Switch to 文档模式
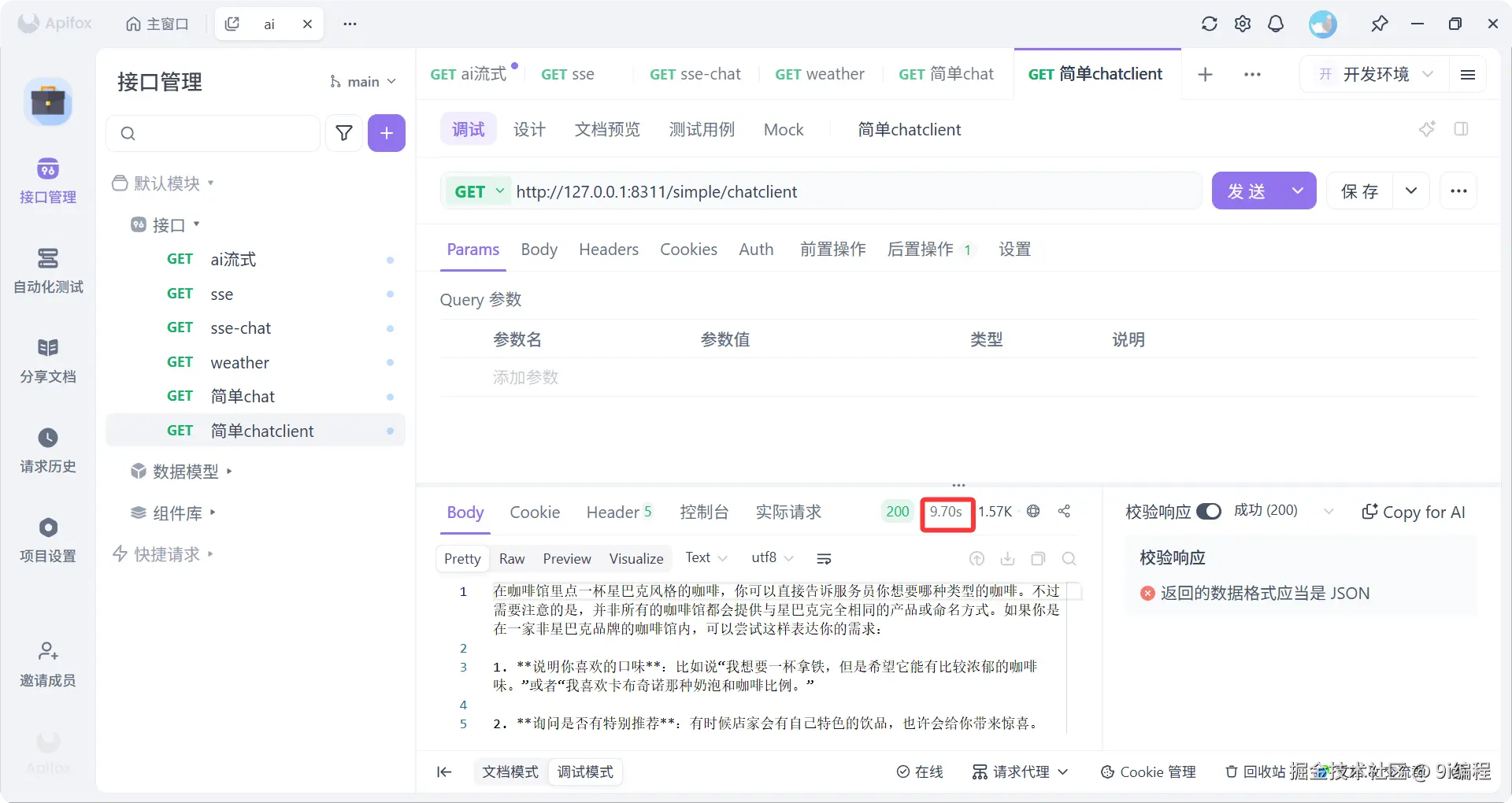Viewport: 1512px width, 803px height. [510, 772]
